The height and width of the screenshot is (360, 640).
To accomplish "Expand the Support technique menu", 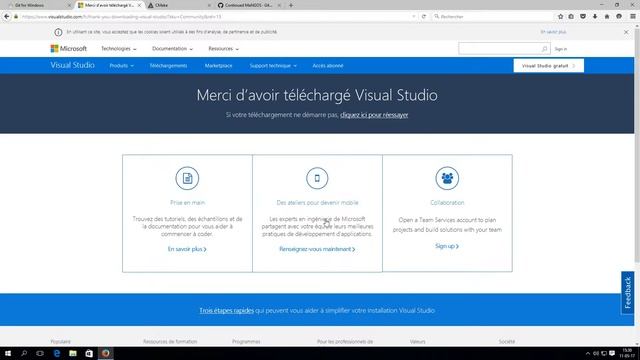I will click(x=273, y=66).
